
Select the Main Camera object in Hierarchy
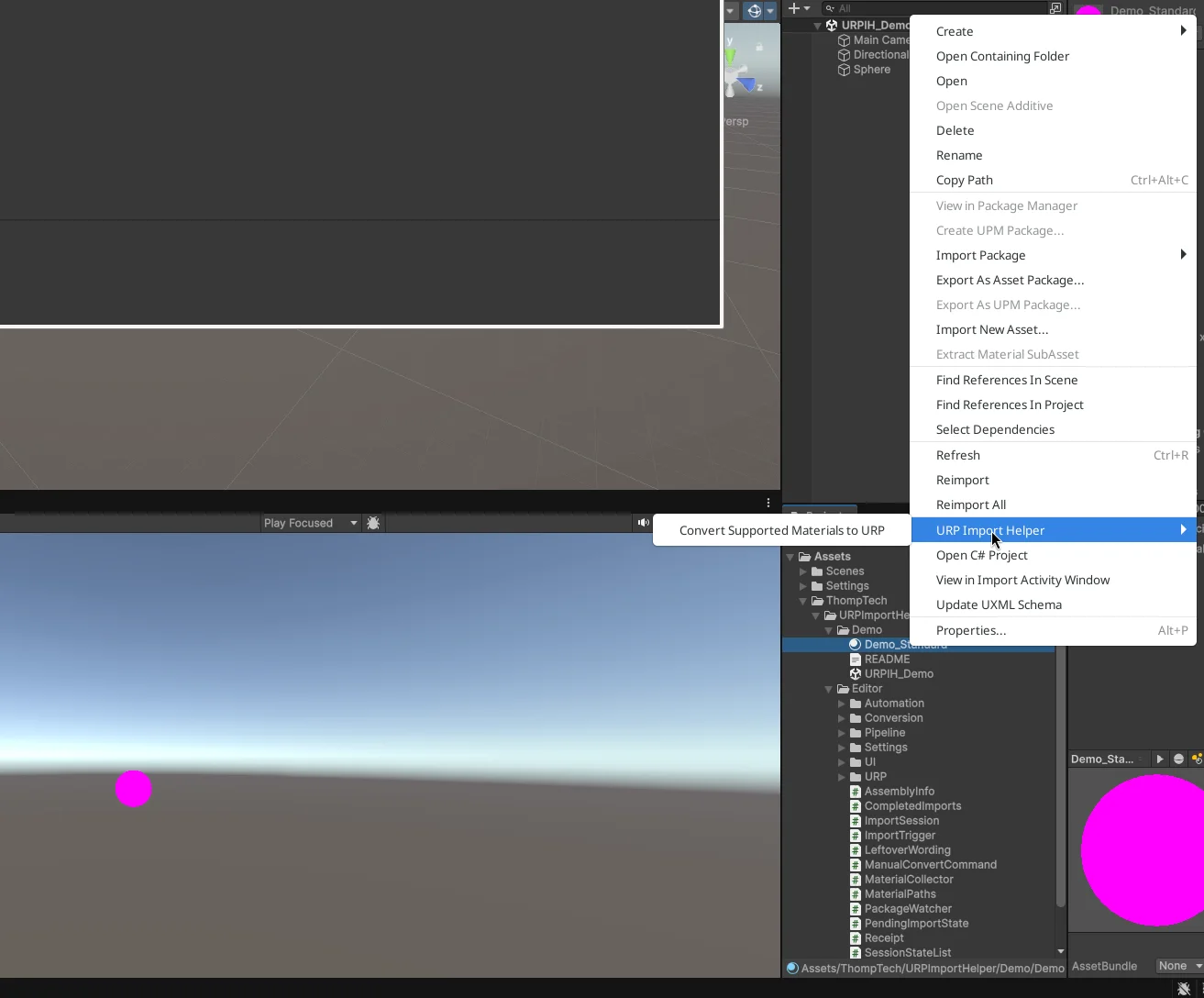880,40
